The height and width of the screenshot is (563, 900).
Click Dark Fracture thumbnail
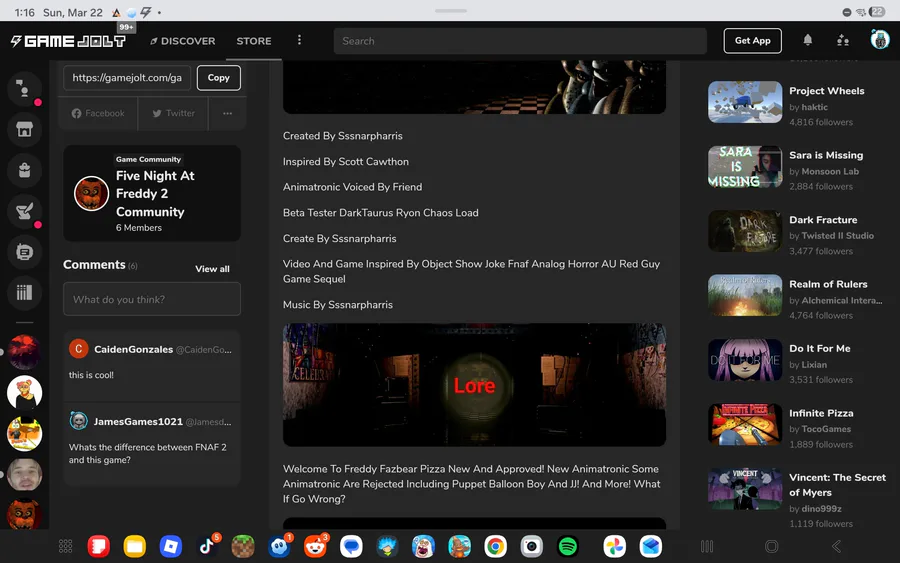click(745, 231)
